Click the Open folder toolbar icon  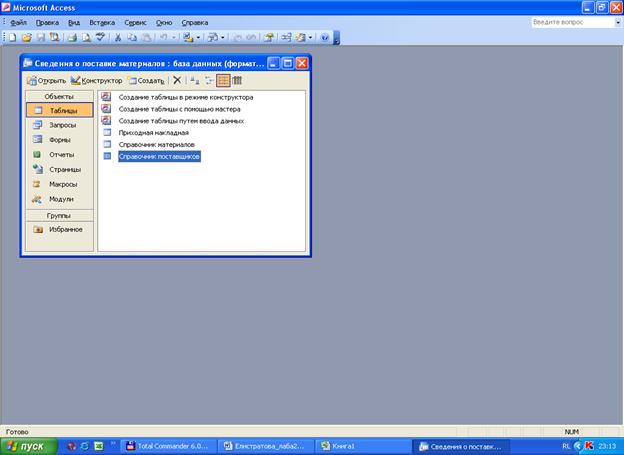click(26, 37)
